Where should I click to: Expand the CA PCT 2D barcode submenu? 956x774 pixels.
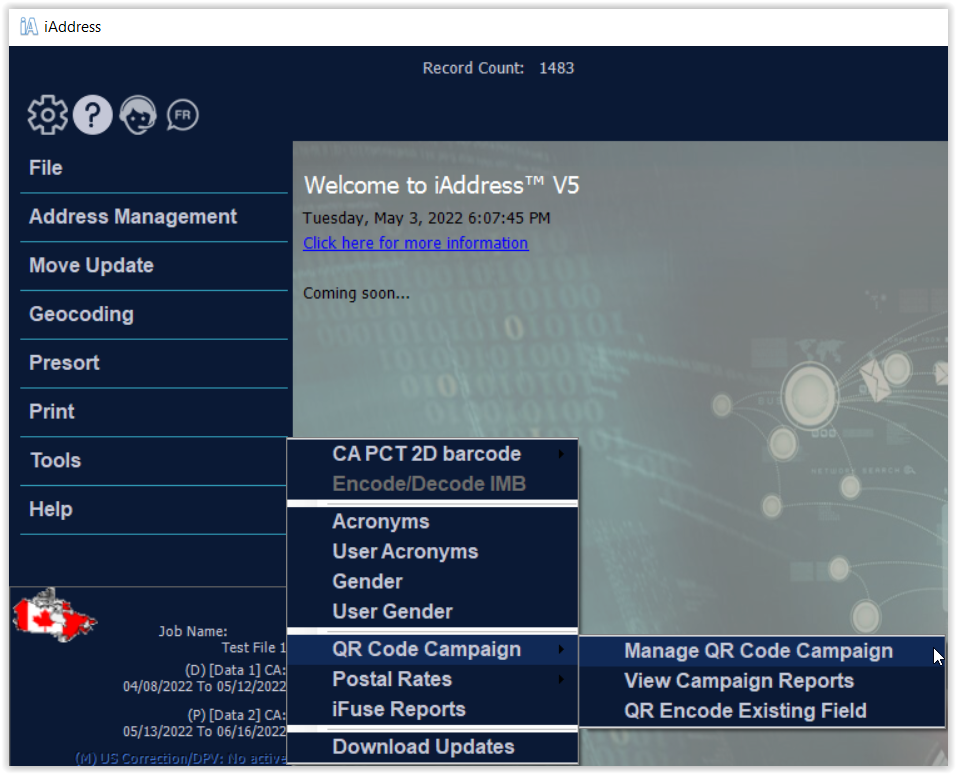tap(432, 454)
